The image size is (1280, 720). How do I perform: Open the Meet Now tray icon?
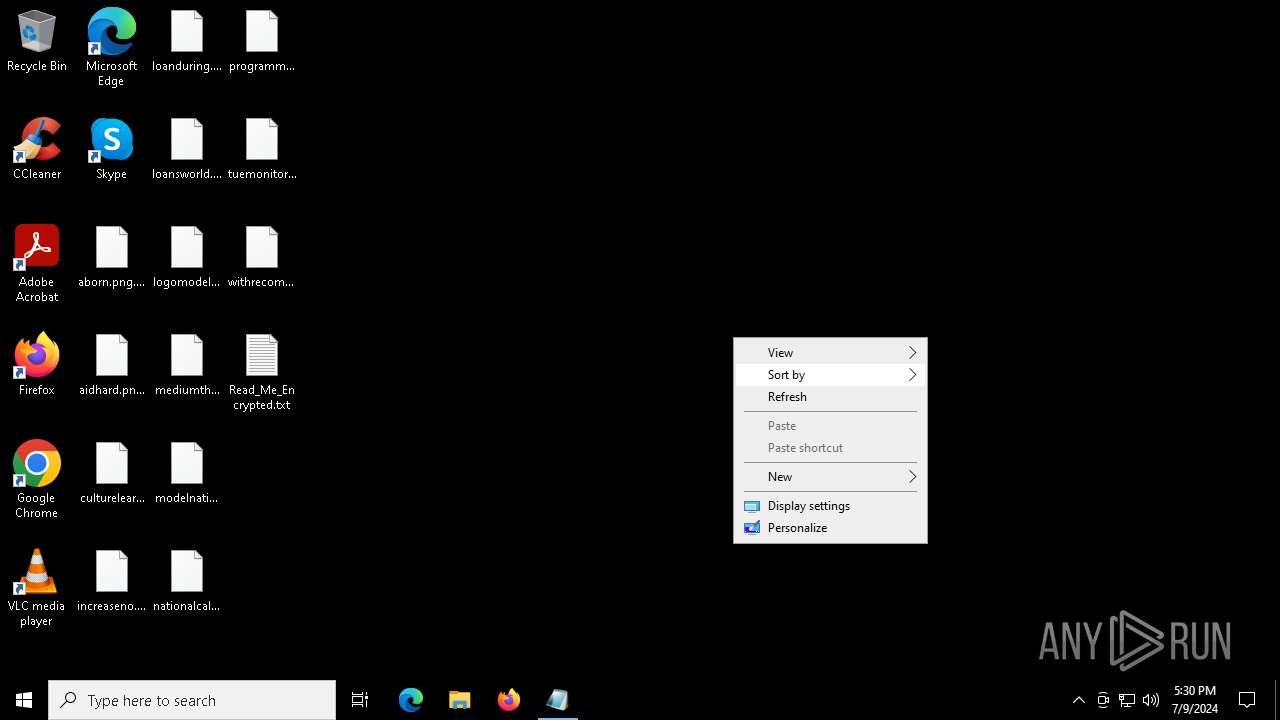click(x=1103, y=700)
